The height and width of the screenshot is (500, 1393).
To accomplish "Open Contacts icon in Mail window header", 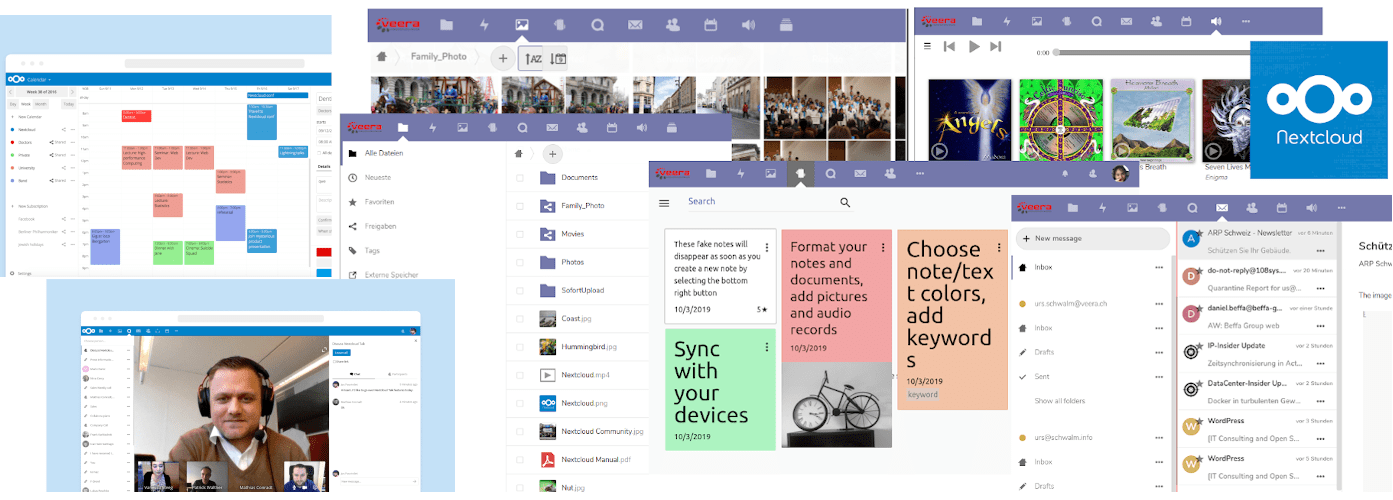I will pos(1251,208).
